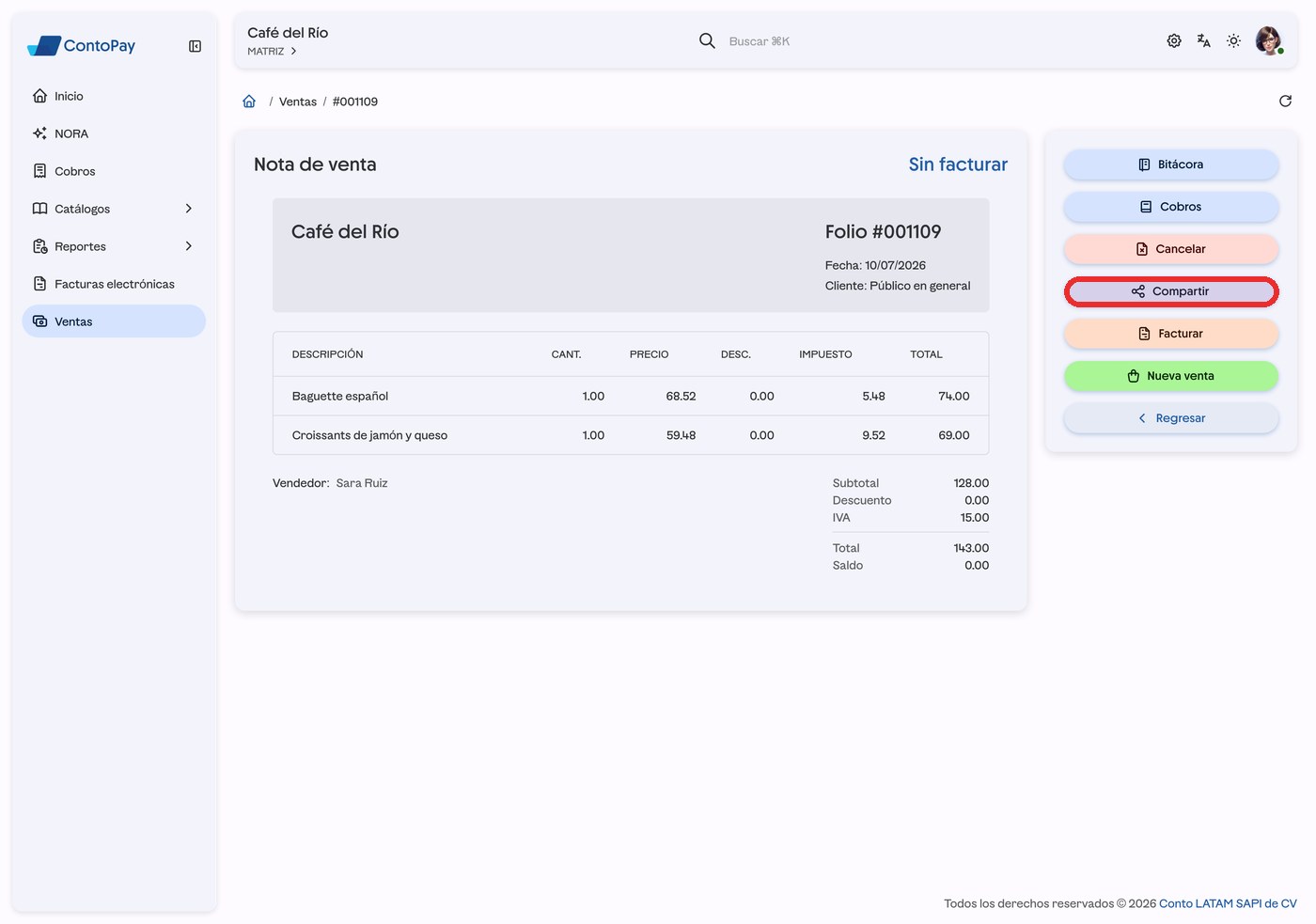Open the language translation icon
The image size is (1316, 924).
click(1204, 40)
